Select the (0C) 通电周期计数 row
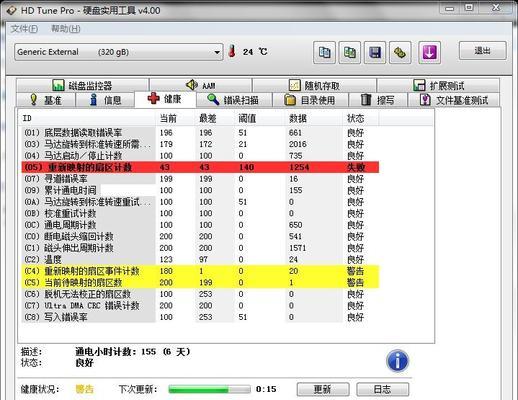The width and height of the screenshot is (518, 400). point(200,225)
